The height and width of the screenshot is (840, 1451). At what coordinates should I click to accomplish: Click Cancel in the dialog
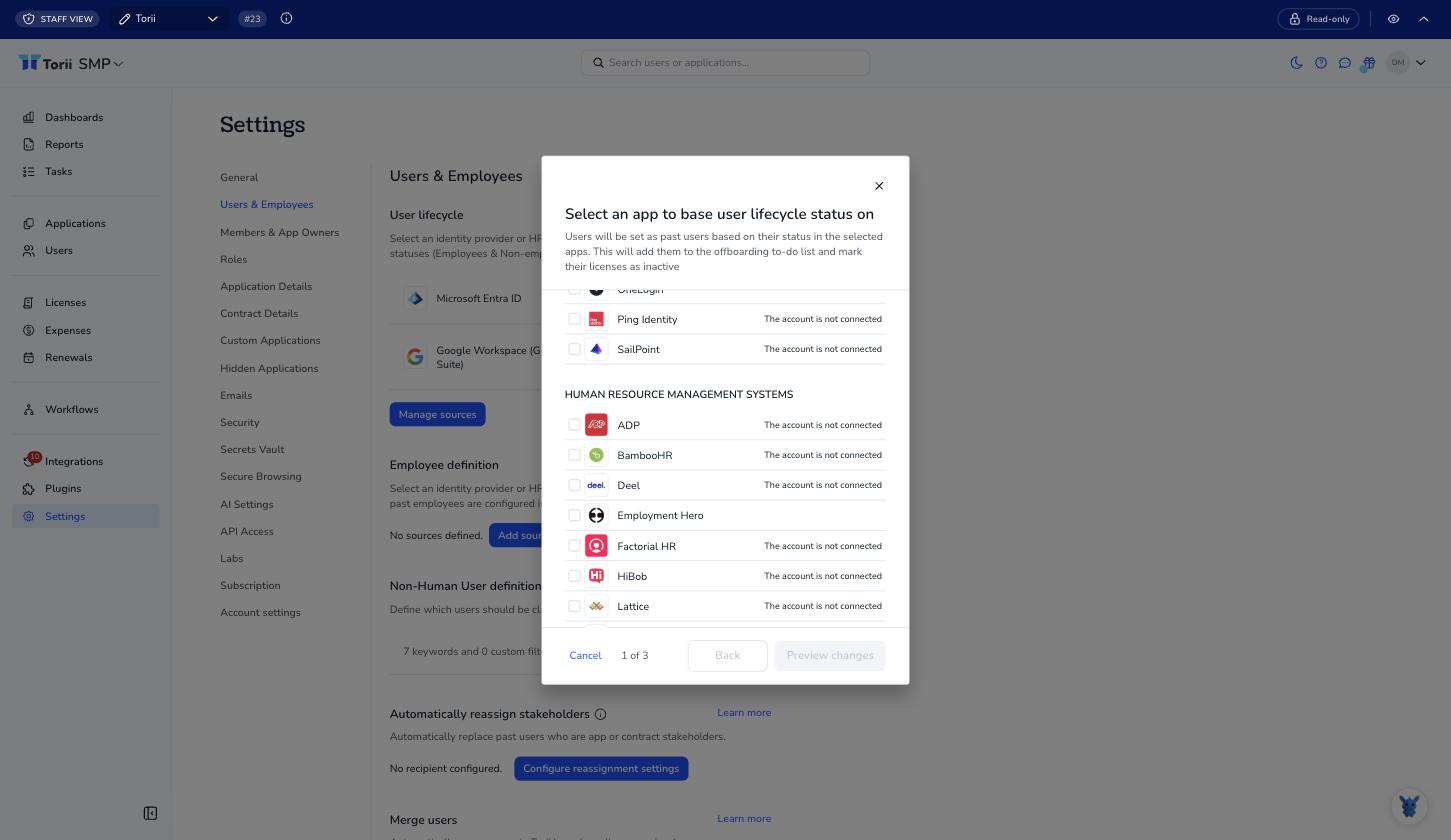(585, 656)
